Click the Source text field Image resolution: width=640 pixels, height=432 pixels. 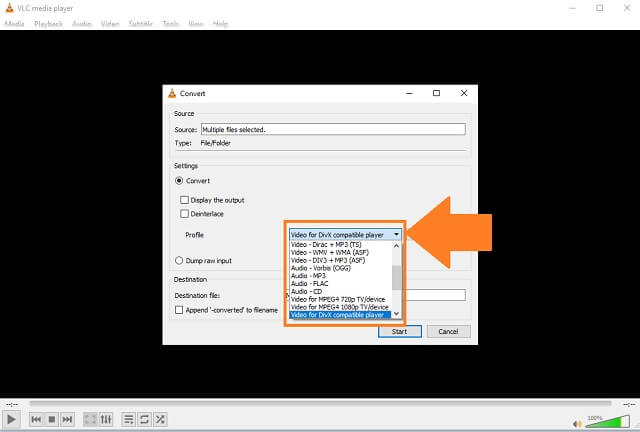click(333, 129)
